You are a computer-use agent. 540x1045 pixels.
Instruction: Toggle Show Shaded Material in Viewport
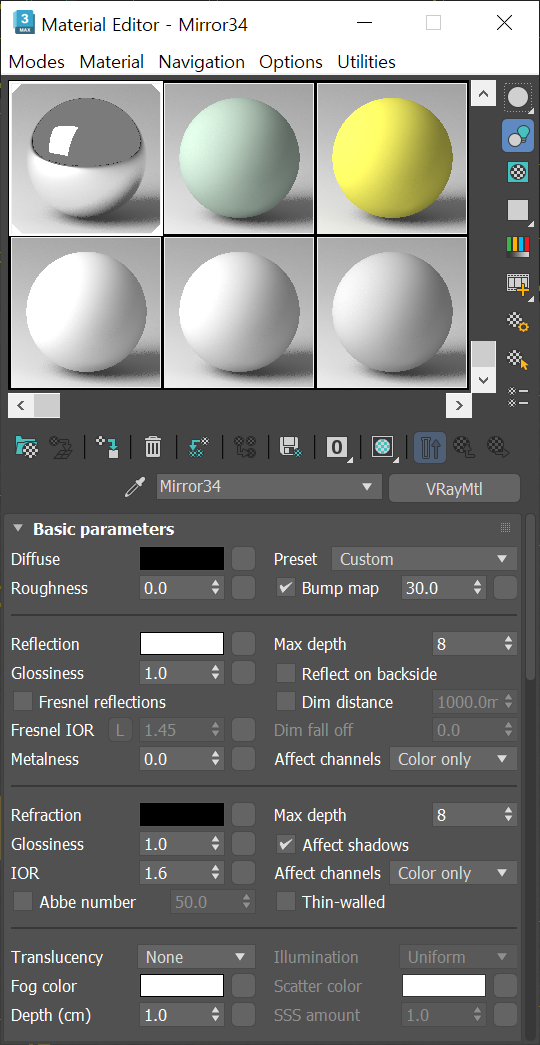click(383, 447)
